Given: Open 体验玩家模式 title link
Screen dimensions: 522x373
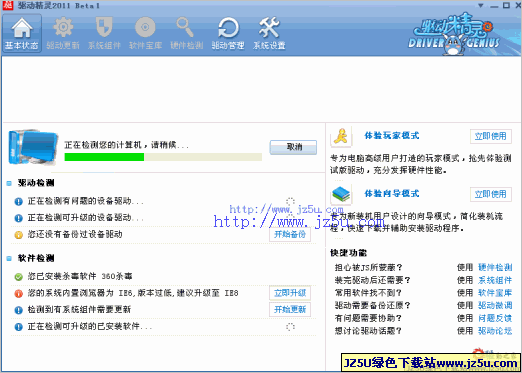Looking at the screenshot, I should pyautogui.click(x=392, y=136).
